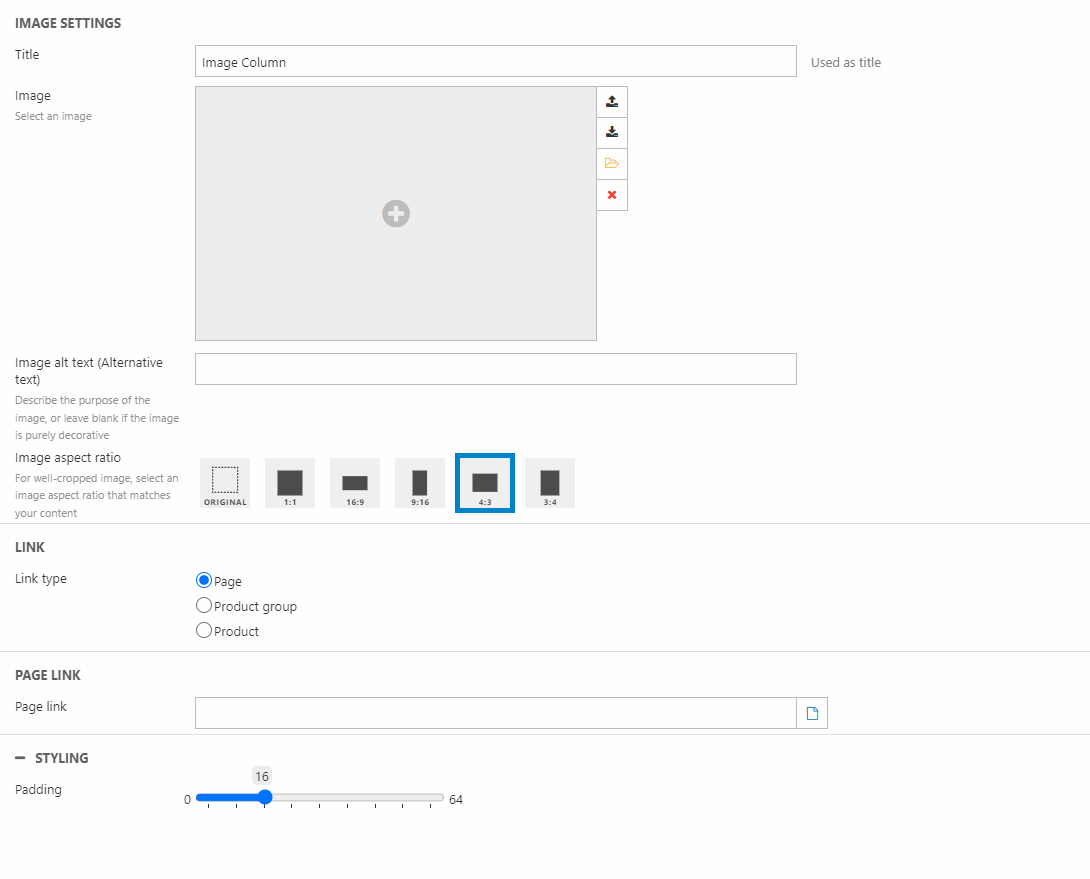
Task: Collapse the Styling section
Action: 20,758
